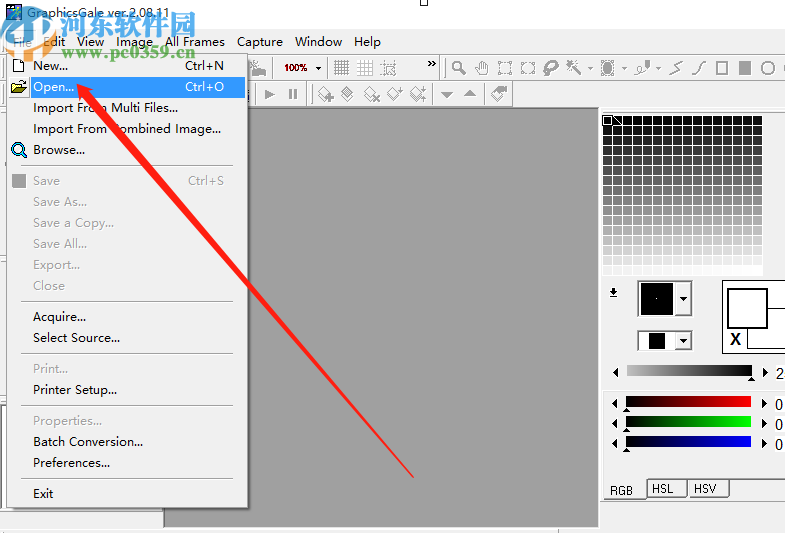Click the duplicate layer icon
The width and height of the screenshot is (785, 533).
pyautogui.click(x=347, y=94)
